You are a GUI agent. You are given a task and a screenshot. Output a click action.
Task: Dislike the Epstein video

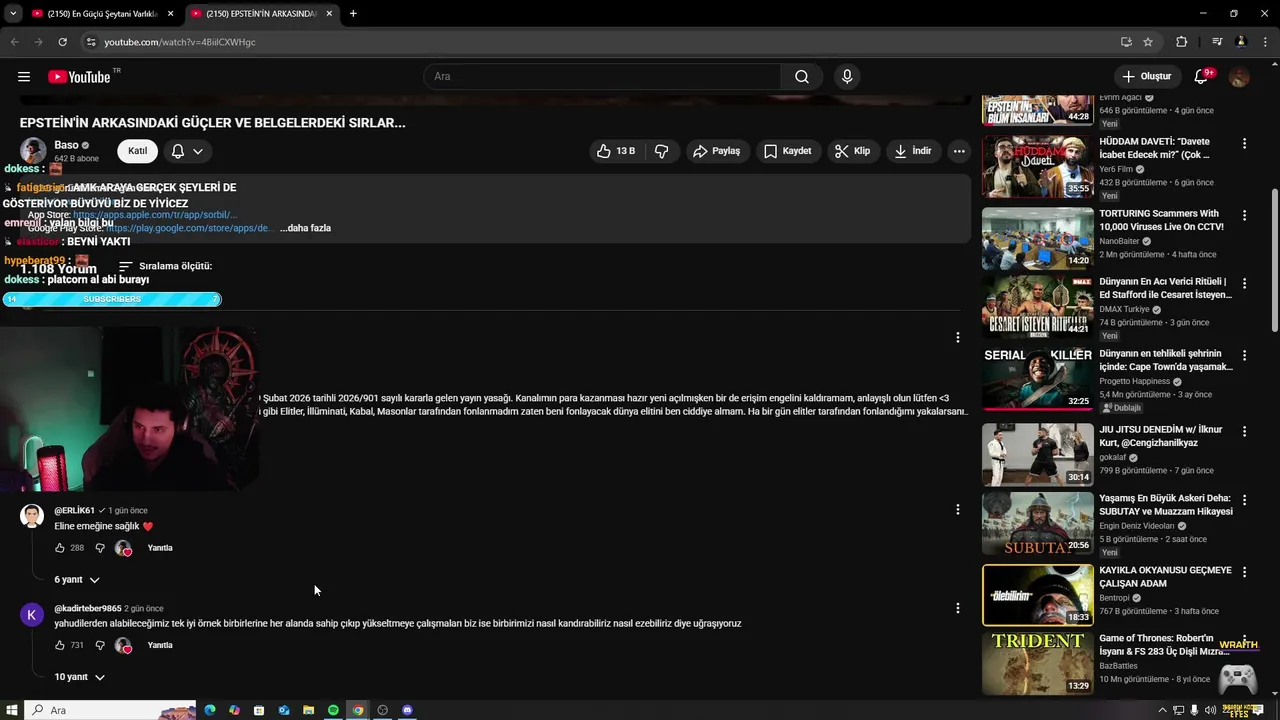tap(661, 151)
